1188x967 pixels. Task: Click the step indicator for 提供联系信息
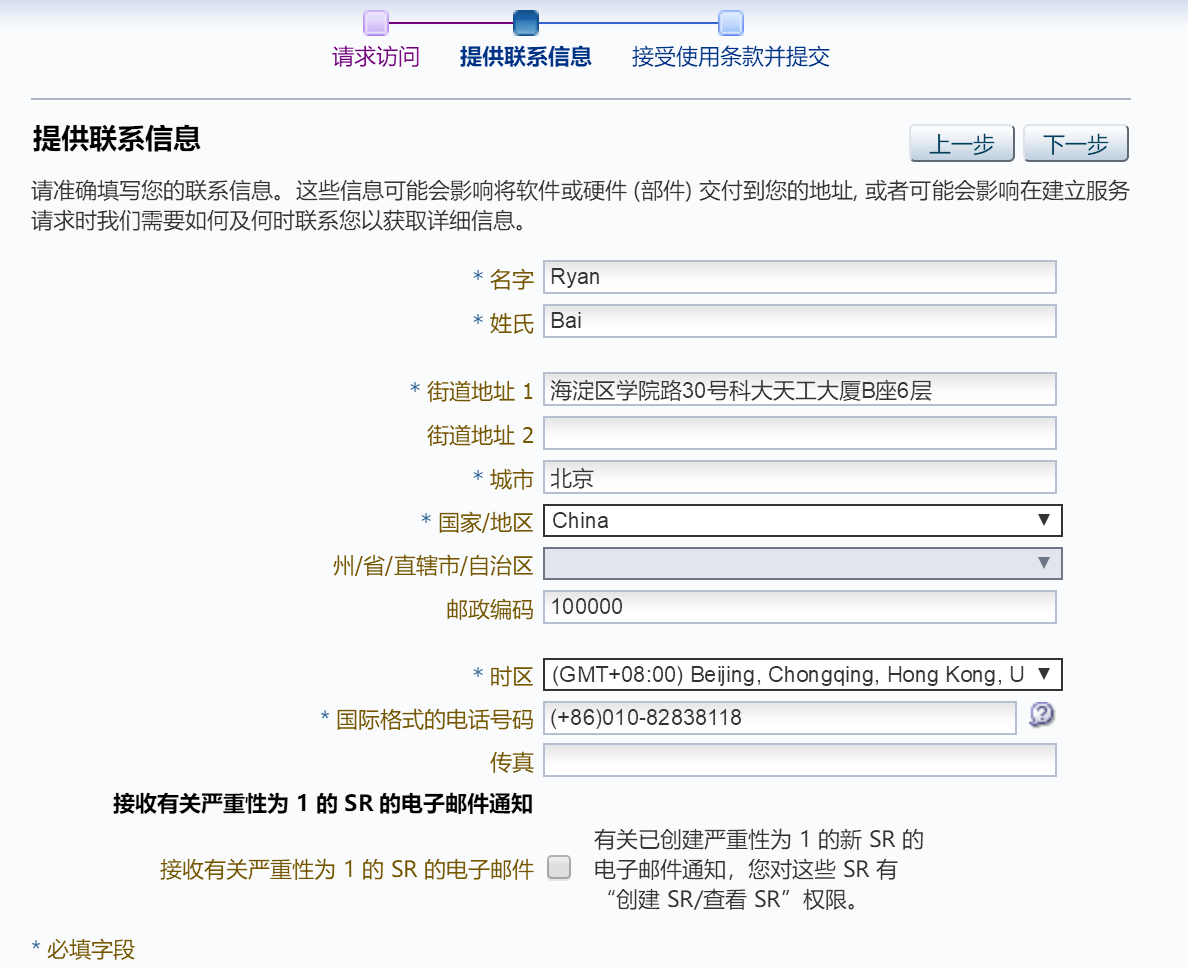coord(527,22)
